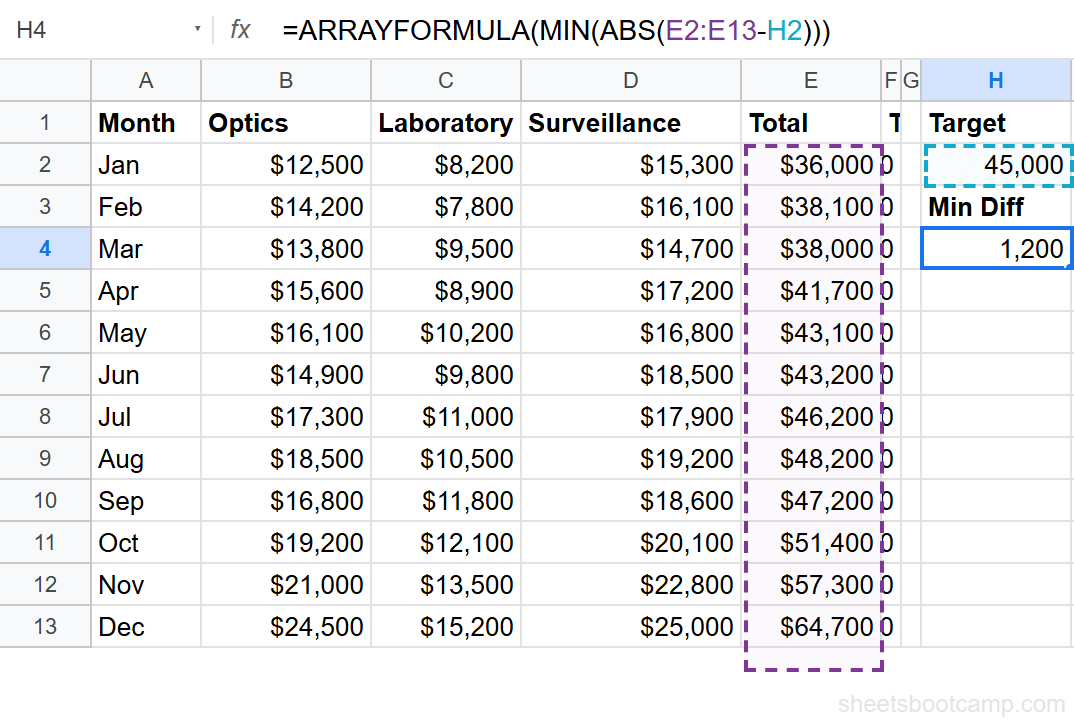Select the Jan cell in column A
1074x722 pixels.
pyautogui.click(x=146, y=164)
